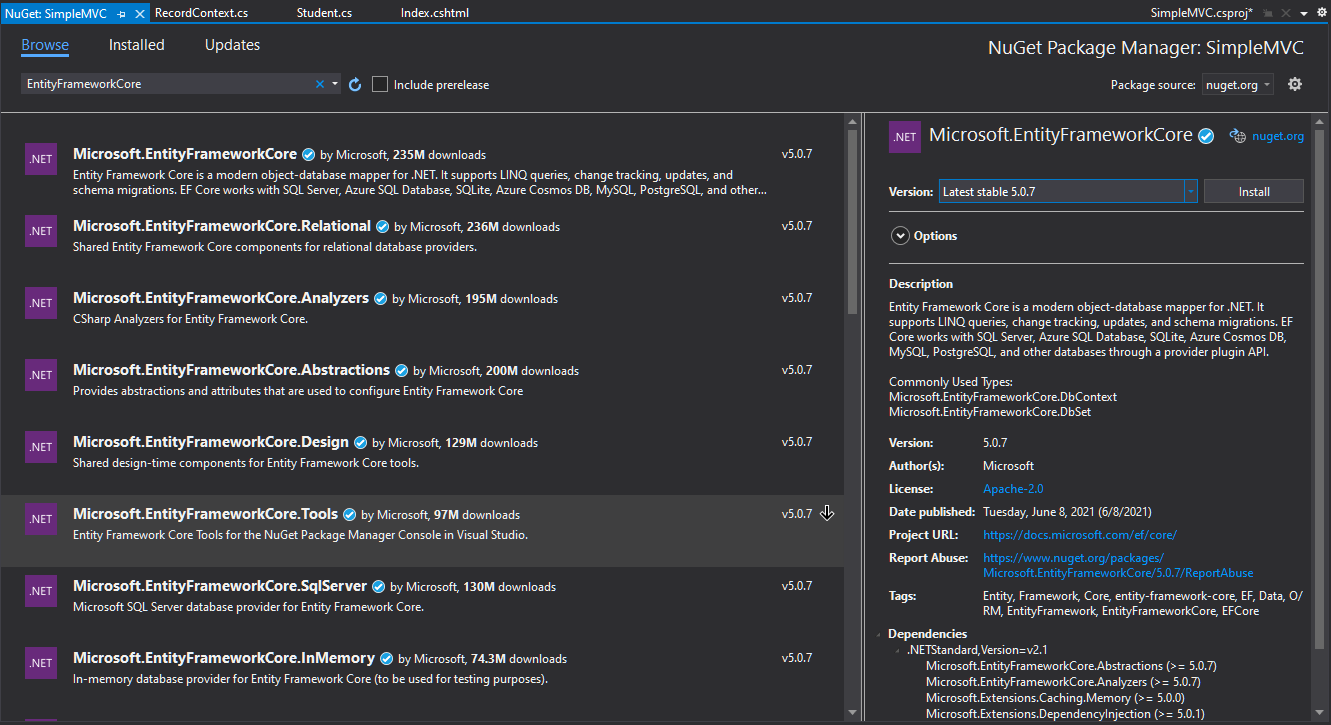Click the large .NET icon in details pane
1331x725 pixels.
click(x=905, y=137)
